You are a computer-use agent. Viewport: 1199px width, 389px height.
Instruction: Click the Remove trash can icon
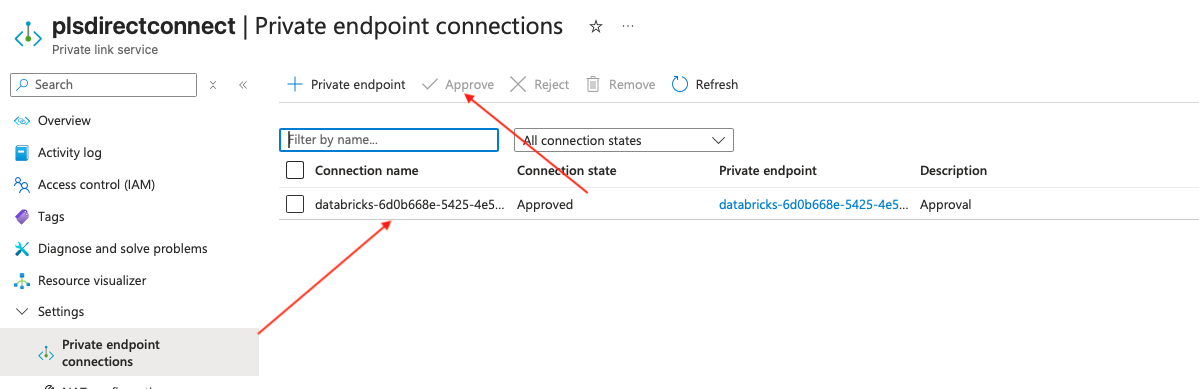[593, 84]
